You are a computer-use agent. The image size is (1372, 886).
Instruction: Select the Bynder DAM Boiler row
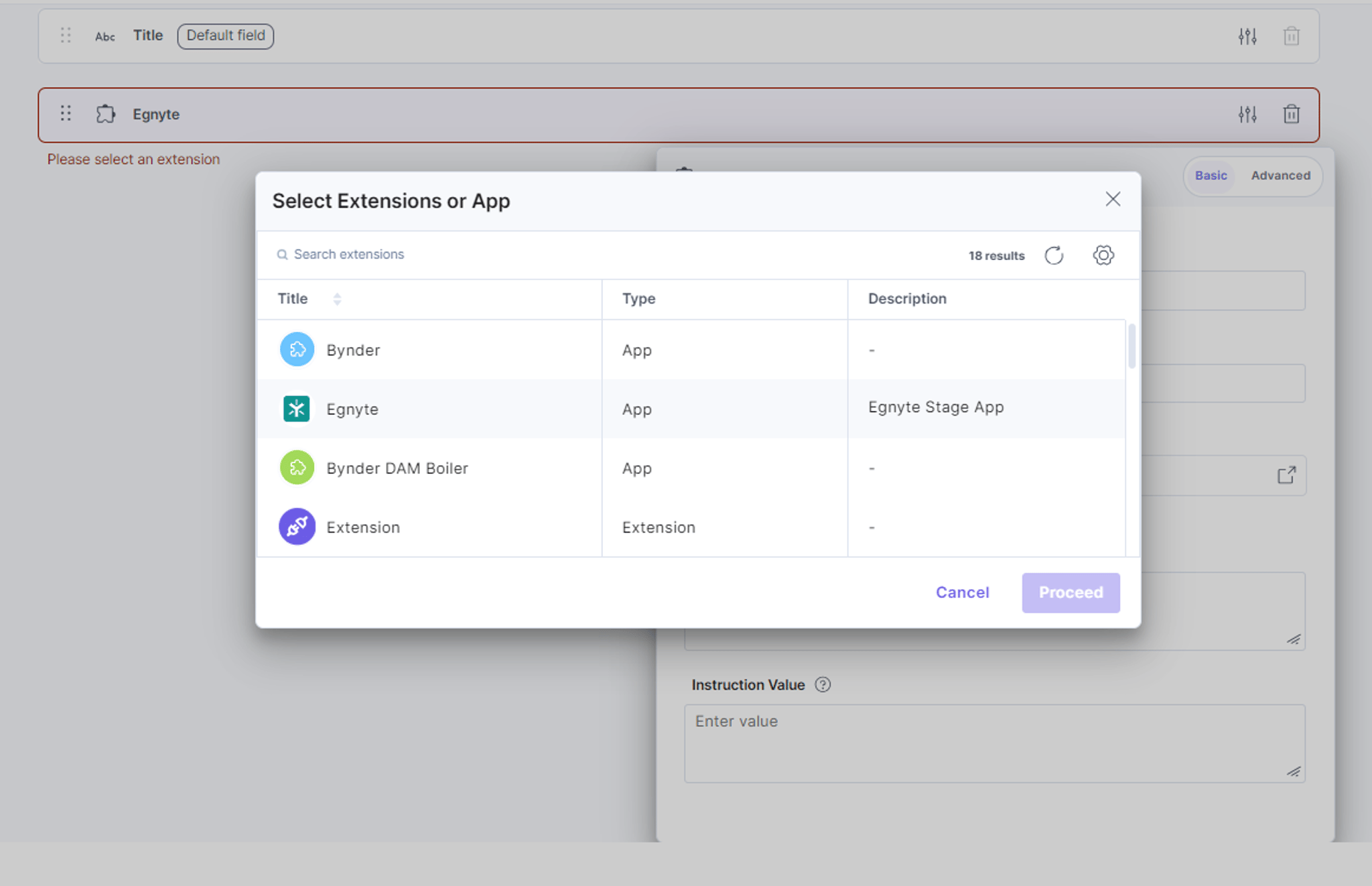(691, 468)
